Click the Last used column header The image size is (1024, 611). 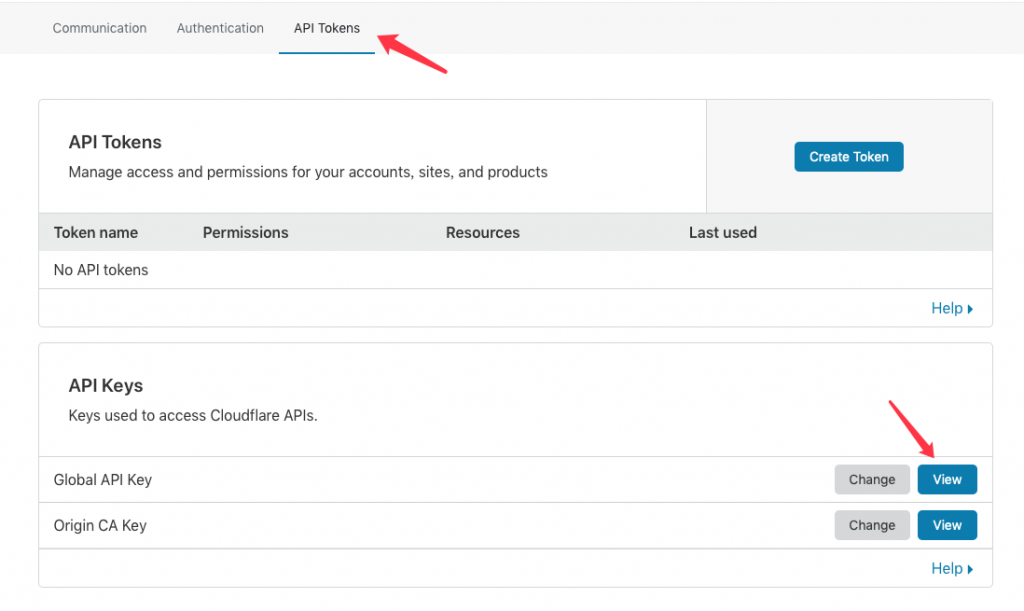point(722,232)
